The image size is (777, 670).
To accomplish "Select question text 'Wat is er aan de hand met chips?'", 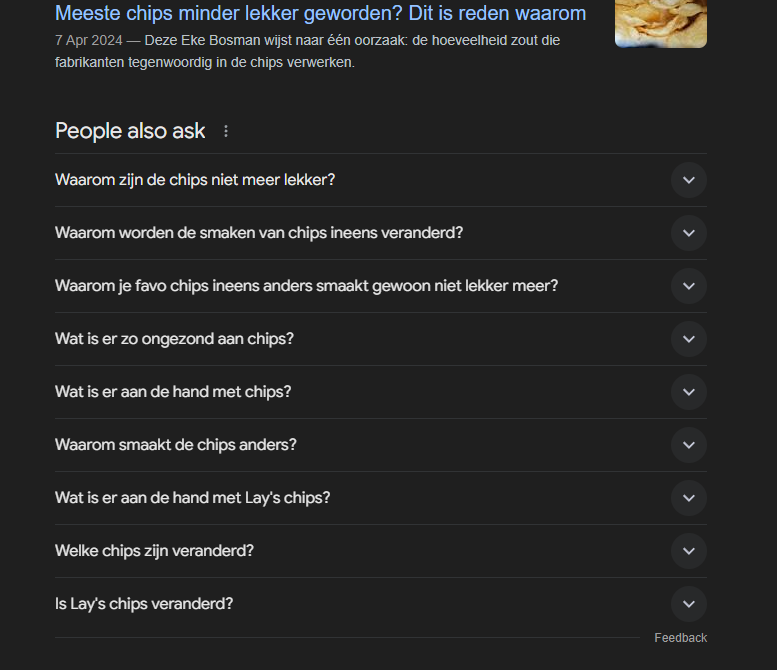I will [173, 392].
